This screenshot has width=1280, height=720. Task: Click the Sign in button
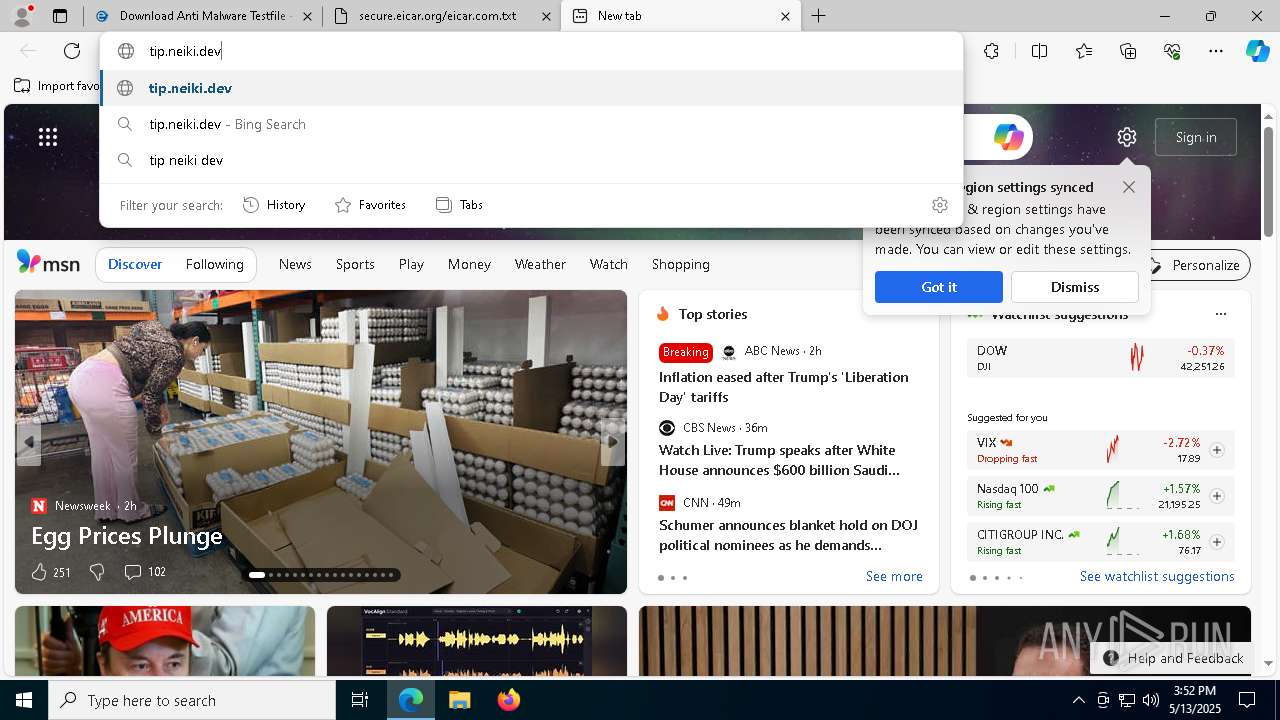click(1196, 137)
